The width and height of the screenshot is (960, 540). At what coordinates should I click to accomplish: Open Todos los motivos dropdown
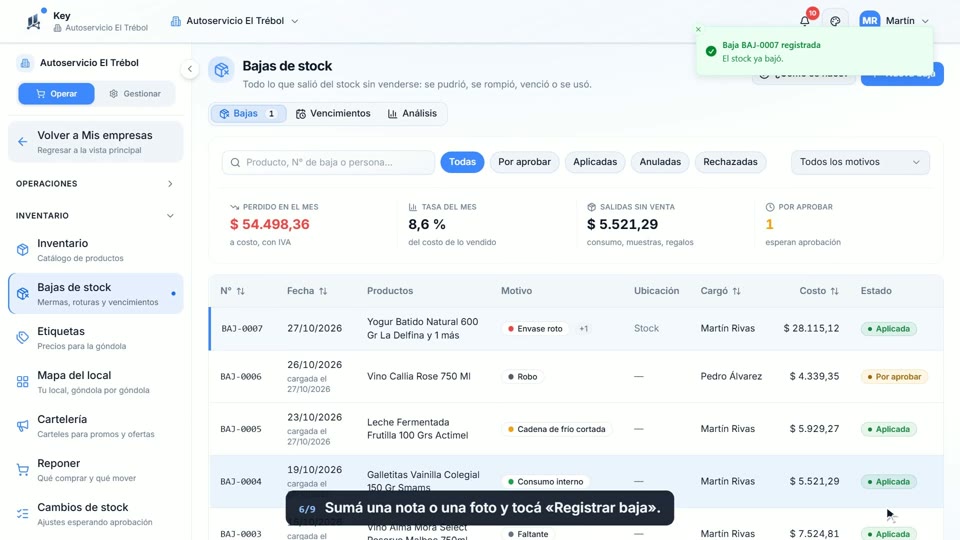(860, 162)
